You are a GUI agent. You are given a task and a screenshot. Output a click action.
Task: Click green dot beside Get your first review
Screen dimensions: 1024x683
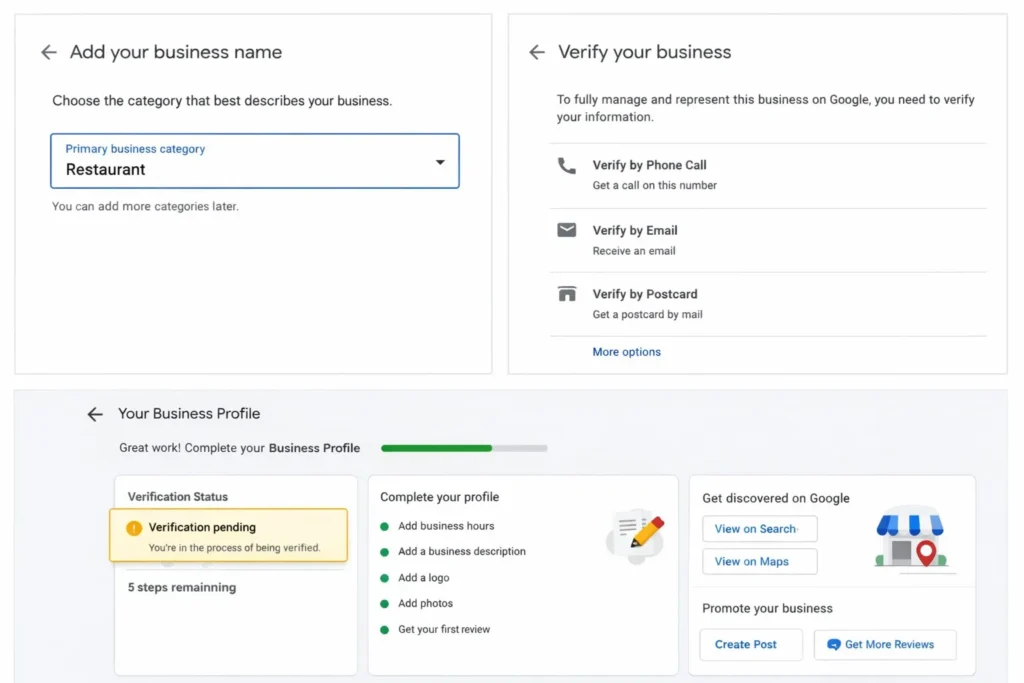385,630
